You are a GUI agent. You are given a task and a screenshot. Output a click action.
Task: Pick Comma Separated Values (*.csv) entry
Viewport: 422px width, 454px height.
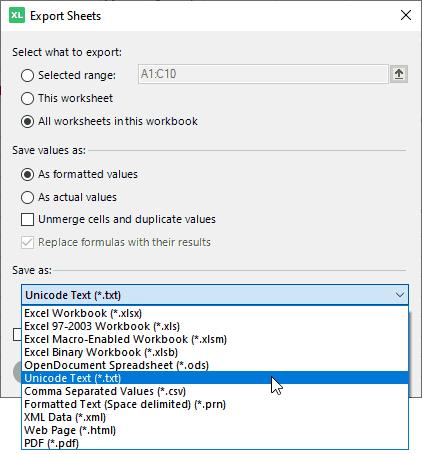tap(215, 391)
